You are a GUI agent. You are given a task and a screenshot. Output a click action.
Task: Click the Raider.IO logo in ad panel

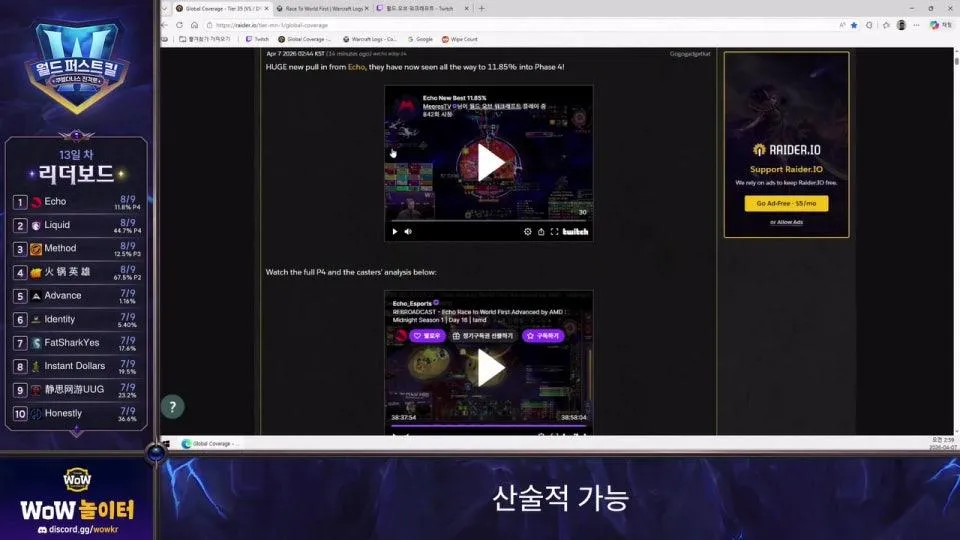point(786,150)
